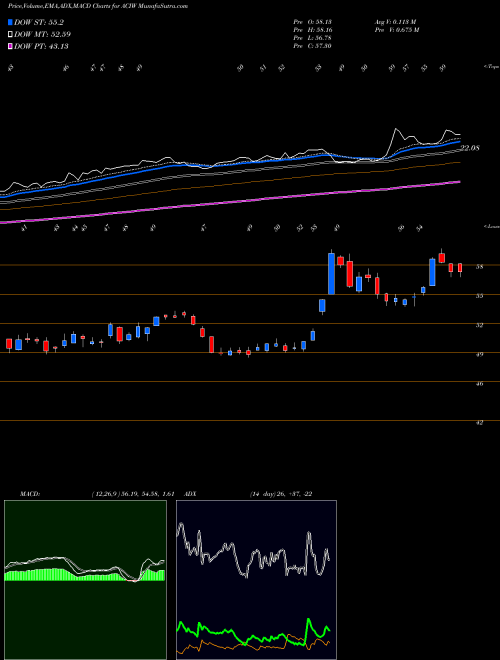
Task: Click the 46 price axis label
Action: coord(479,383)
